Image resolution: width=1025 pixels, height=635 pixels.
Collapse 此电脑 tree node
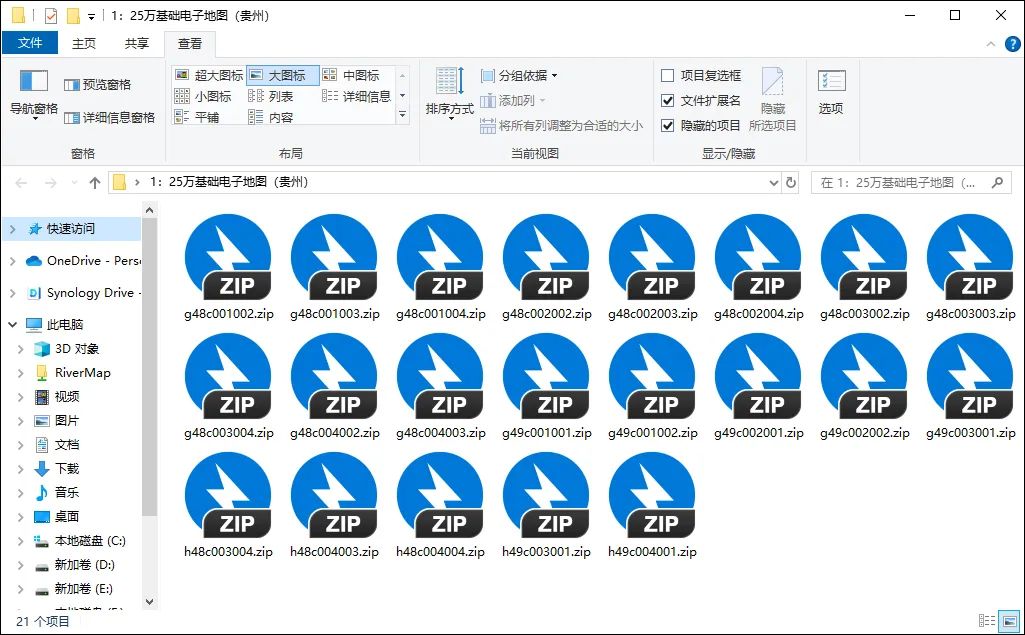point(12,324)
